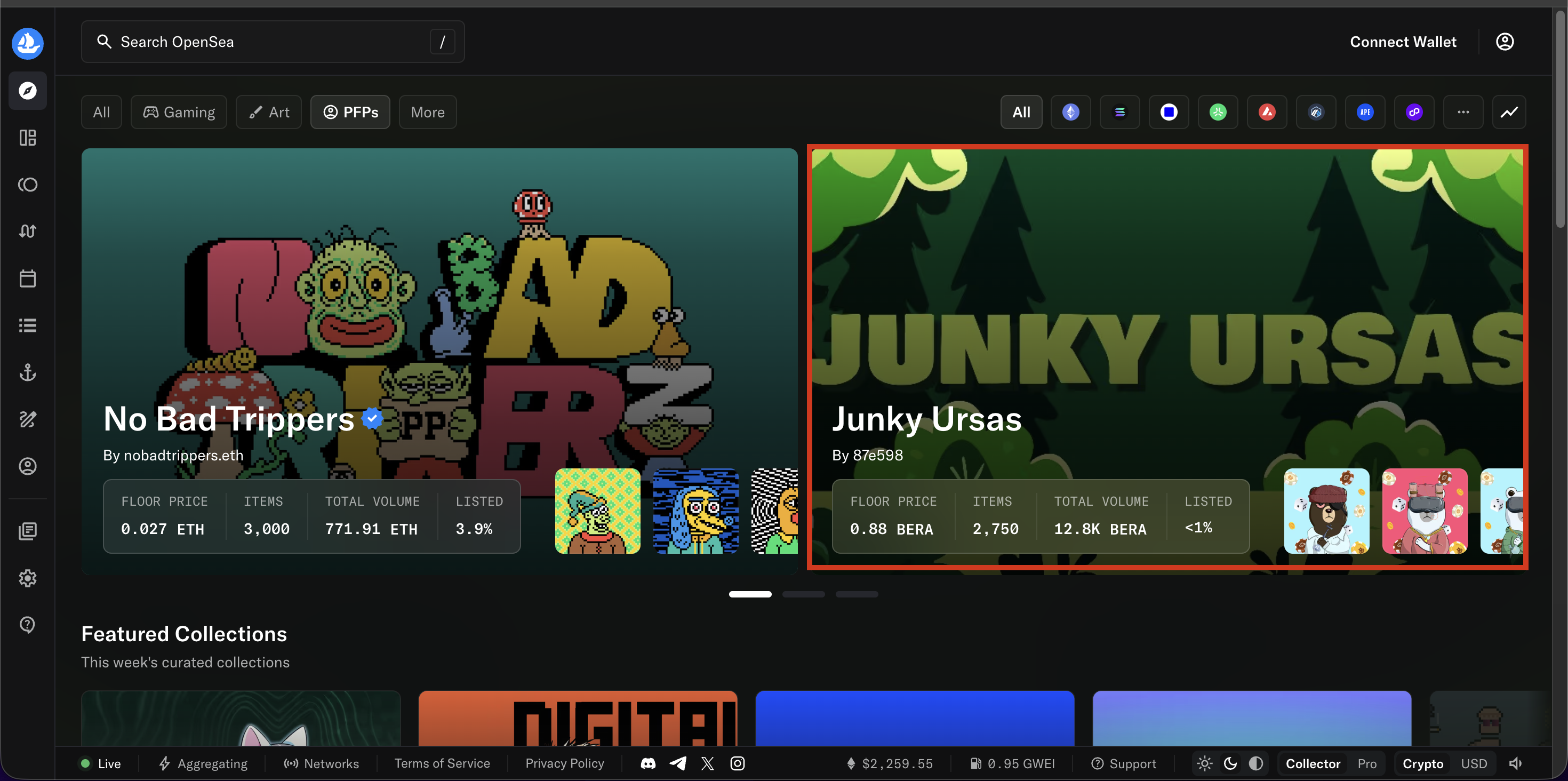The height and width of the screenshot is (781, 1568).
Task: Open the tokens coin icon in sidebar
Action: [x=27, y=185]
